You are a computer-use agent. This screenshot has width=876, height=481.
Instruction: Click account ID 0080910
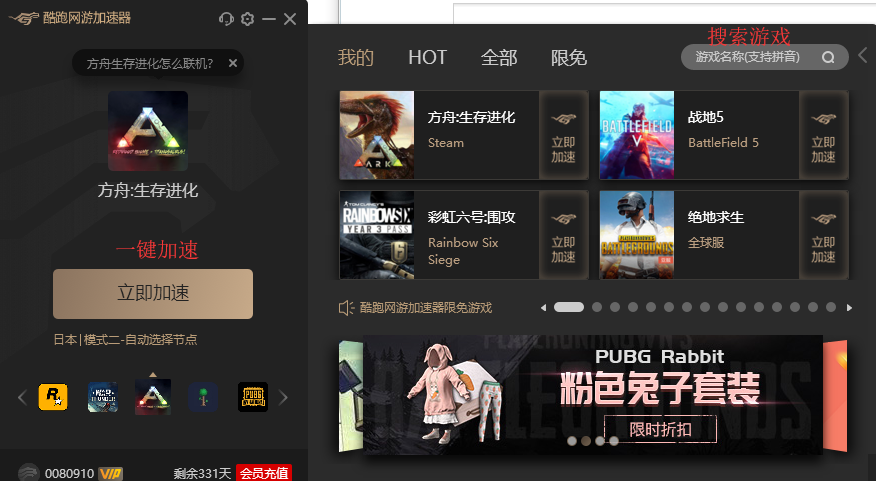point(69,474)
